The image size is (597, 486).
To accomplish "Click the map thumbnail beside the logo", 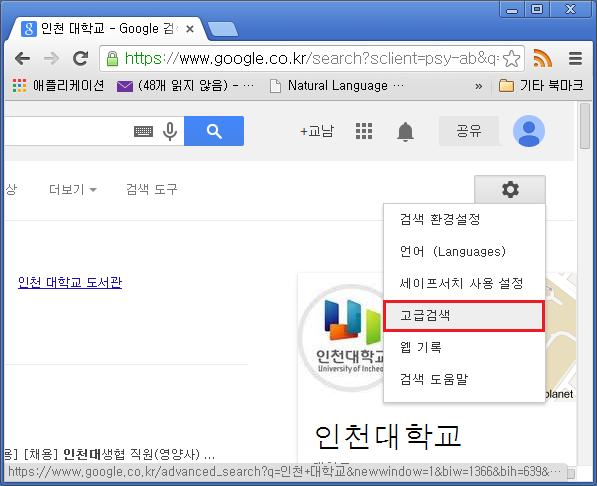I will [560, 337].
